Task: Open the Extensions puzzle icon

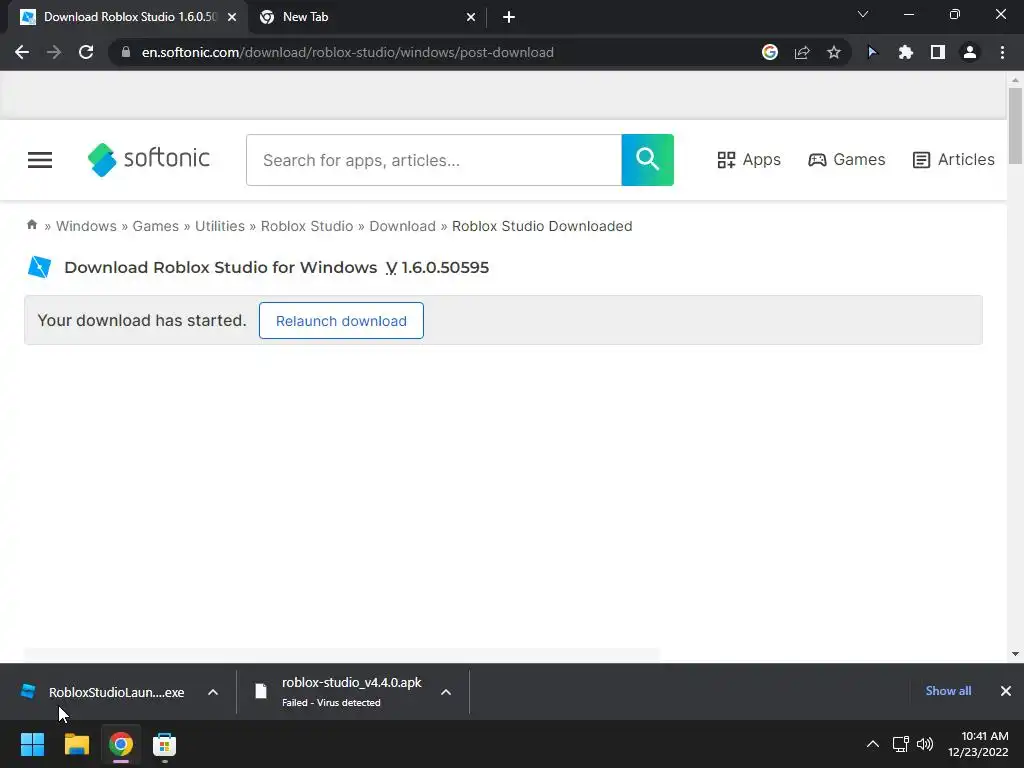Action: pyautogui.click(x=905, y=52)
